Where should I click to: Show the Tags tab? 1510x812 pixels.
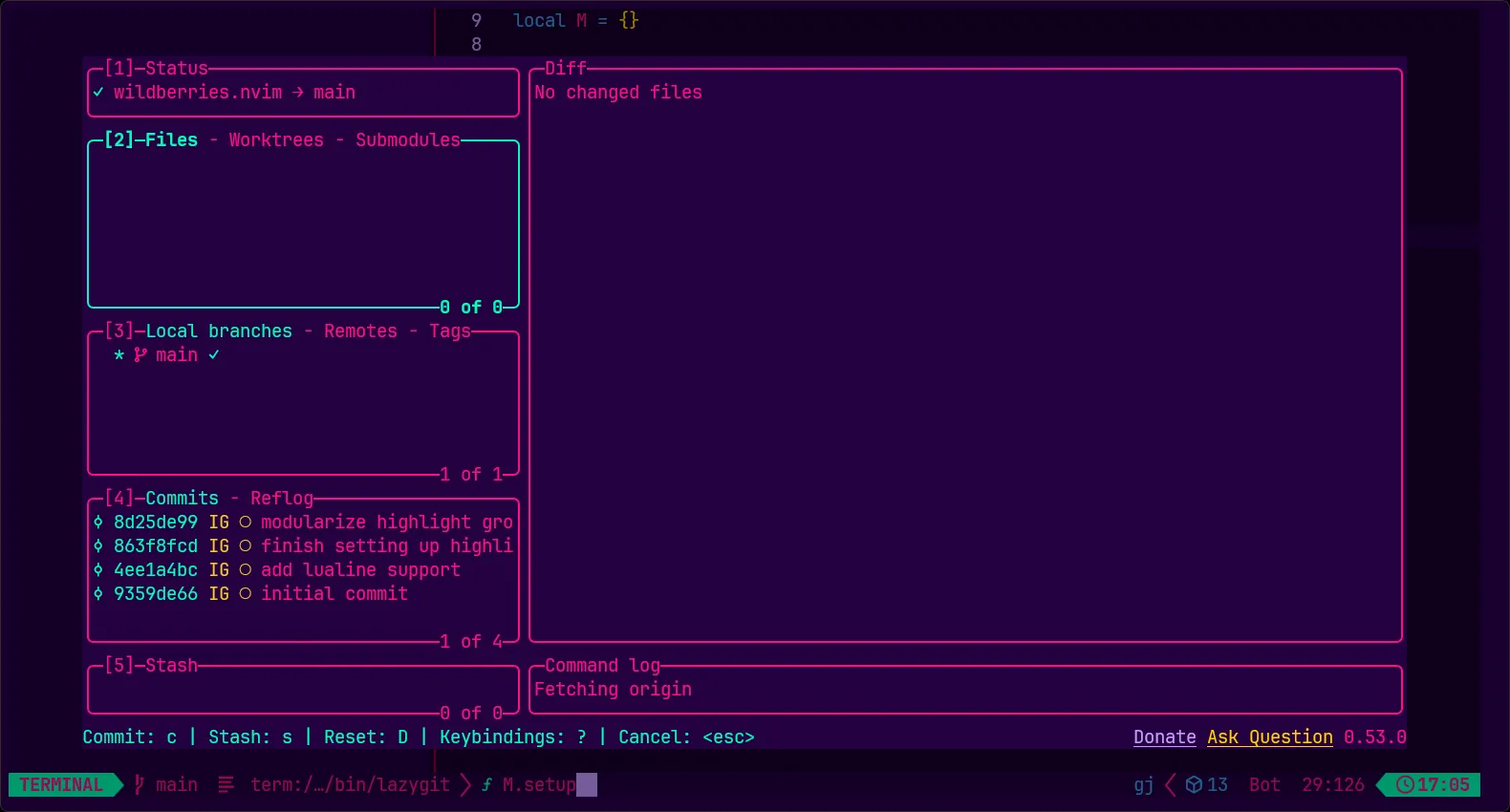tap(449, 331)
